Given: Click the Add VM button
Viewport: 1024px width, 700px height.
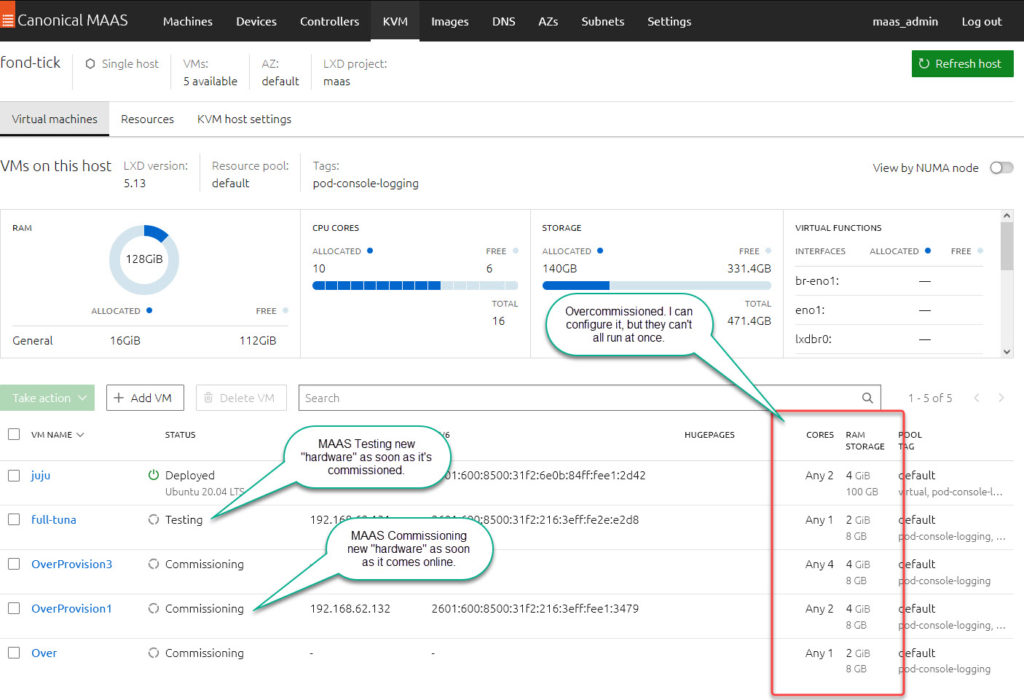Looking at the screenshot, I should [144, 398].
